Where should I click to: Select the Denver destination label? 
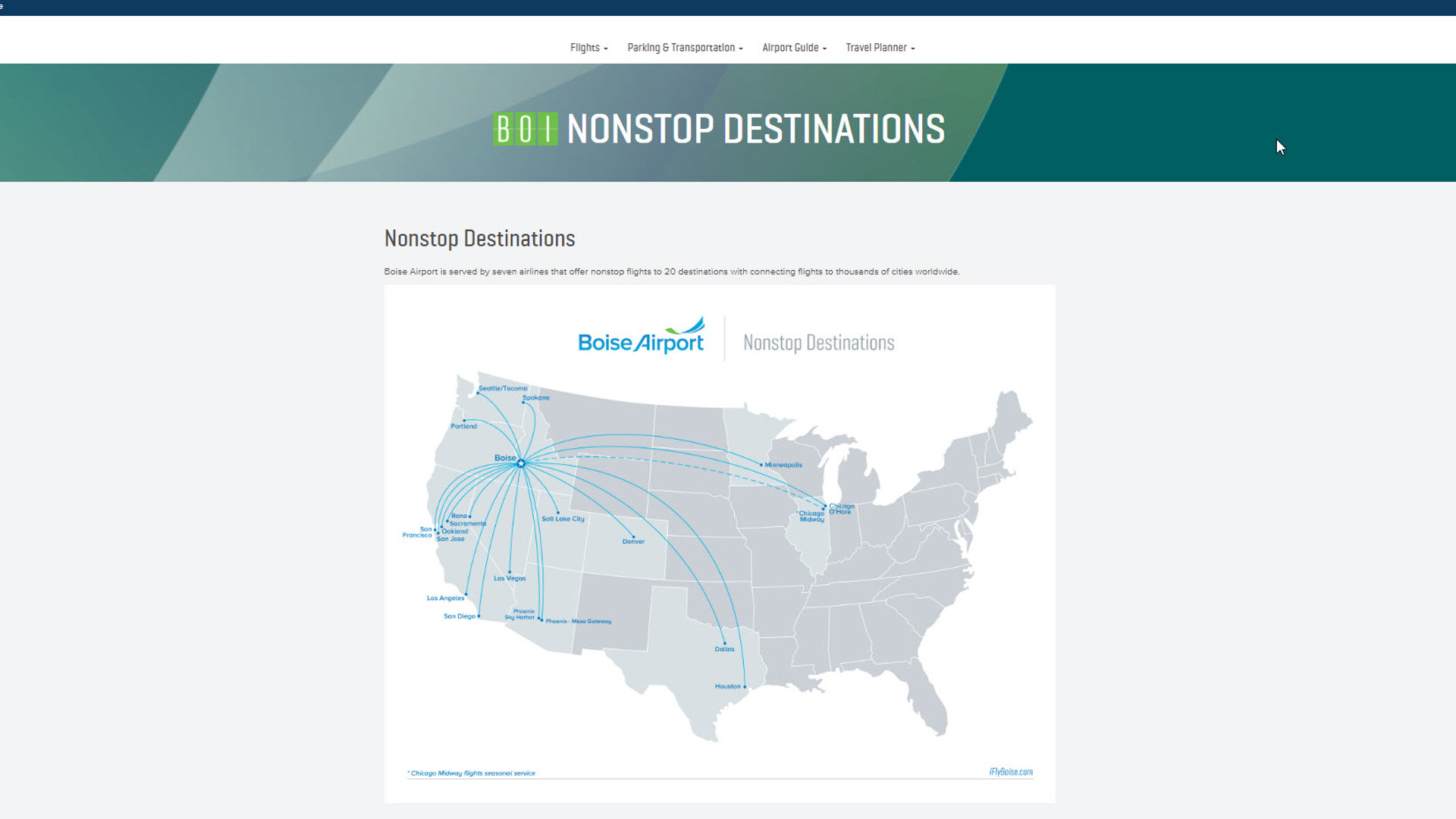(633, 541)
